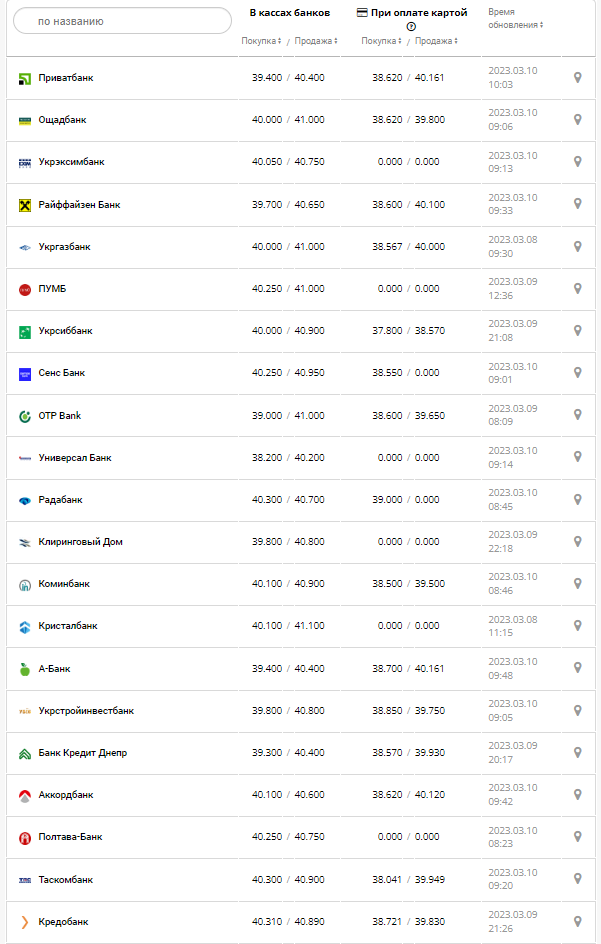Sort by card payment Продажа rate

(x=436, y=41)
